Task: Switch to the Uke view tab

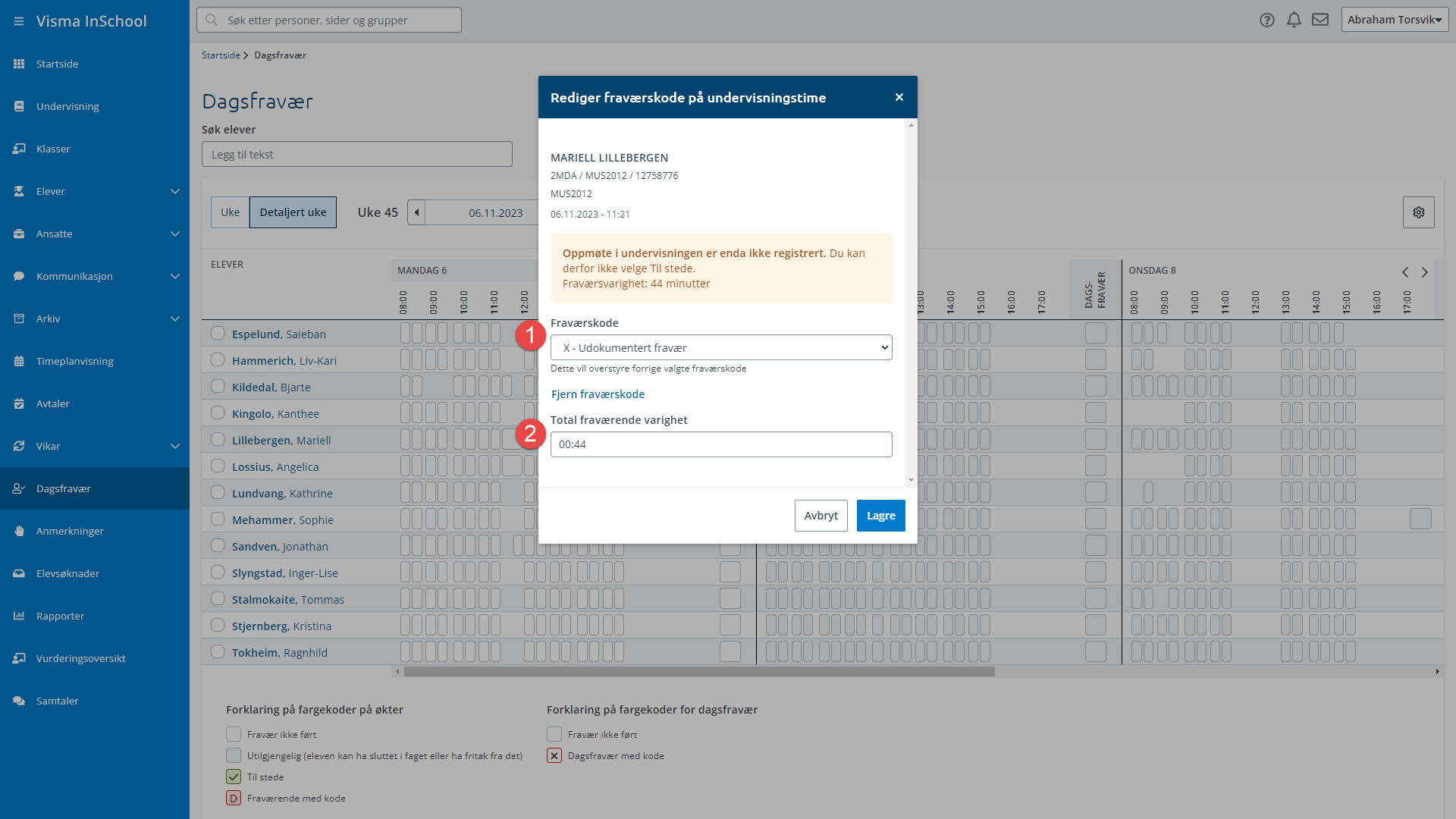Action: coord(230,212)
